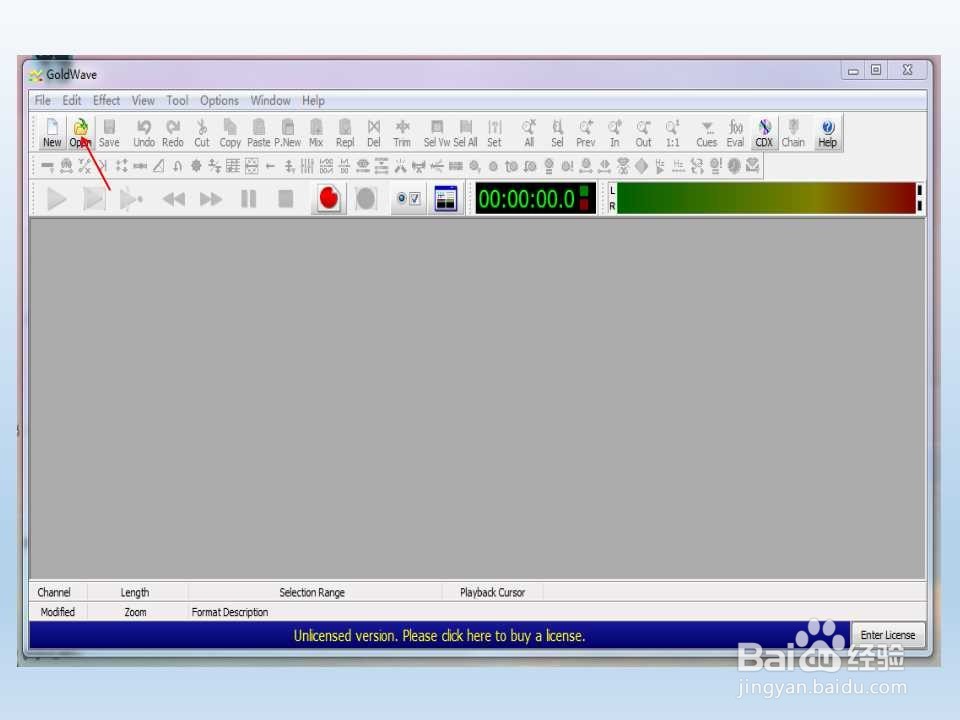Open the Effect menu

(x=106, y=100)
